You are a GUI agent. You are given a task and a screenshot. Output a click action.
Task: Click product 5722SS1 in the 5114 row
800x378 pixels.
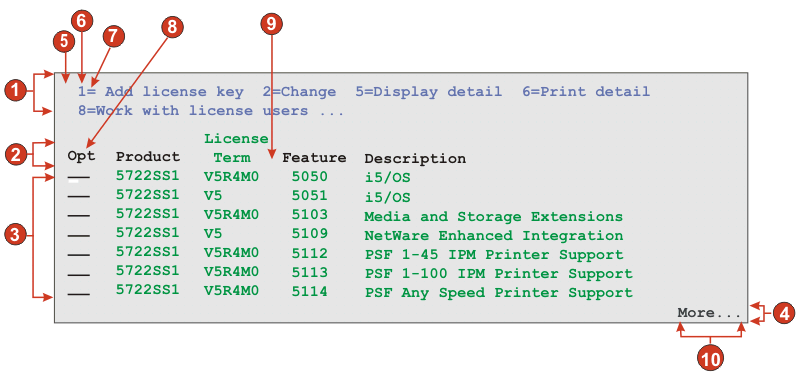point(148,290)
